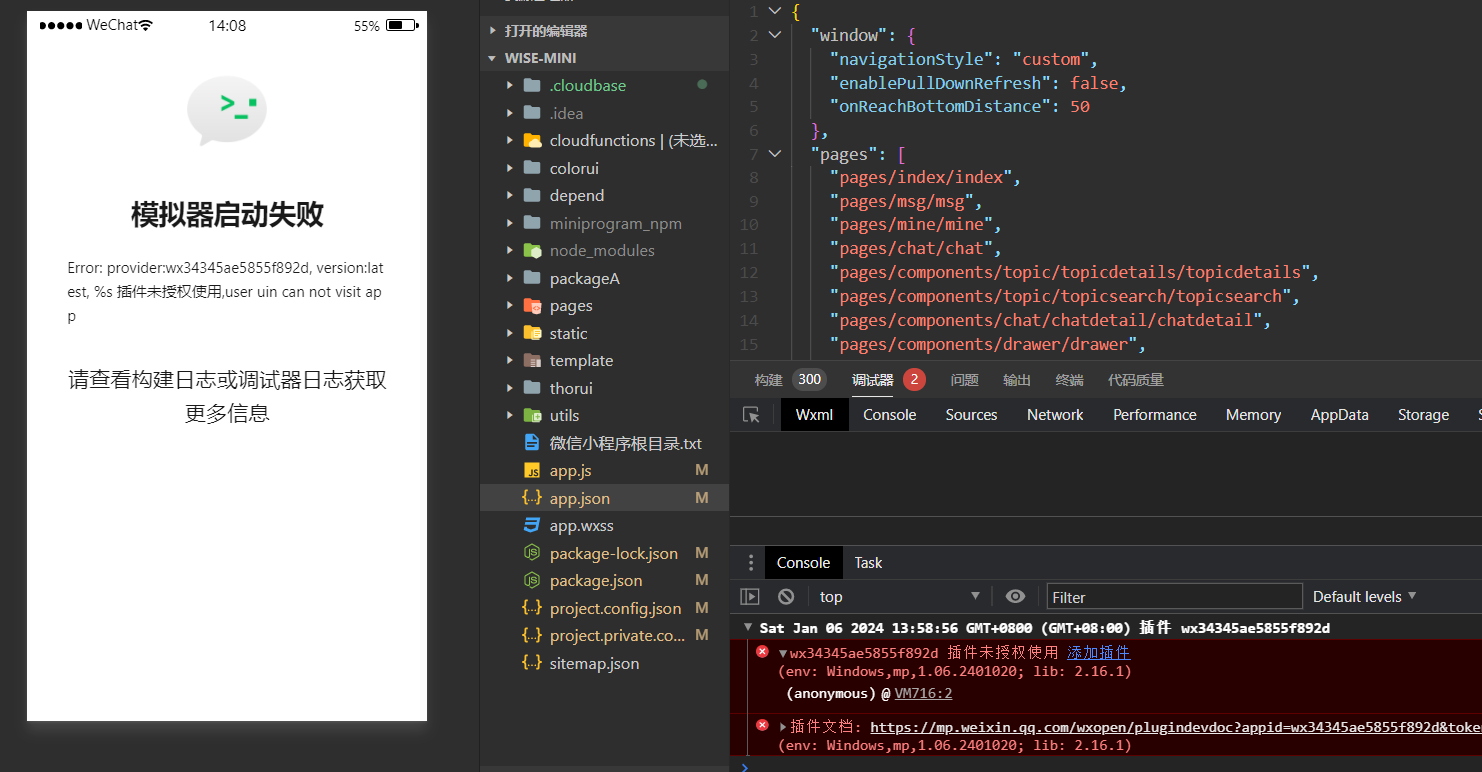Select the Console drawer tab

(804, 563)
